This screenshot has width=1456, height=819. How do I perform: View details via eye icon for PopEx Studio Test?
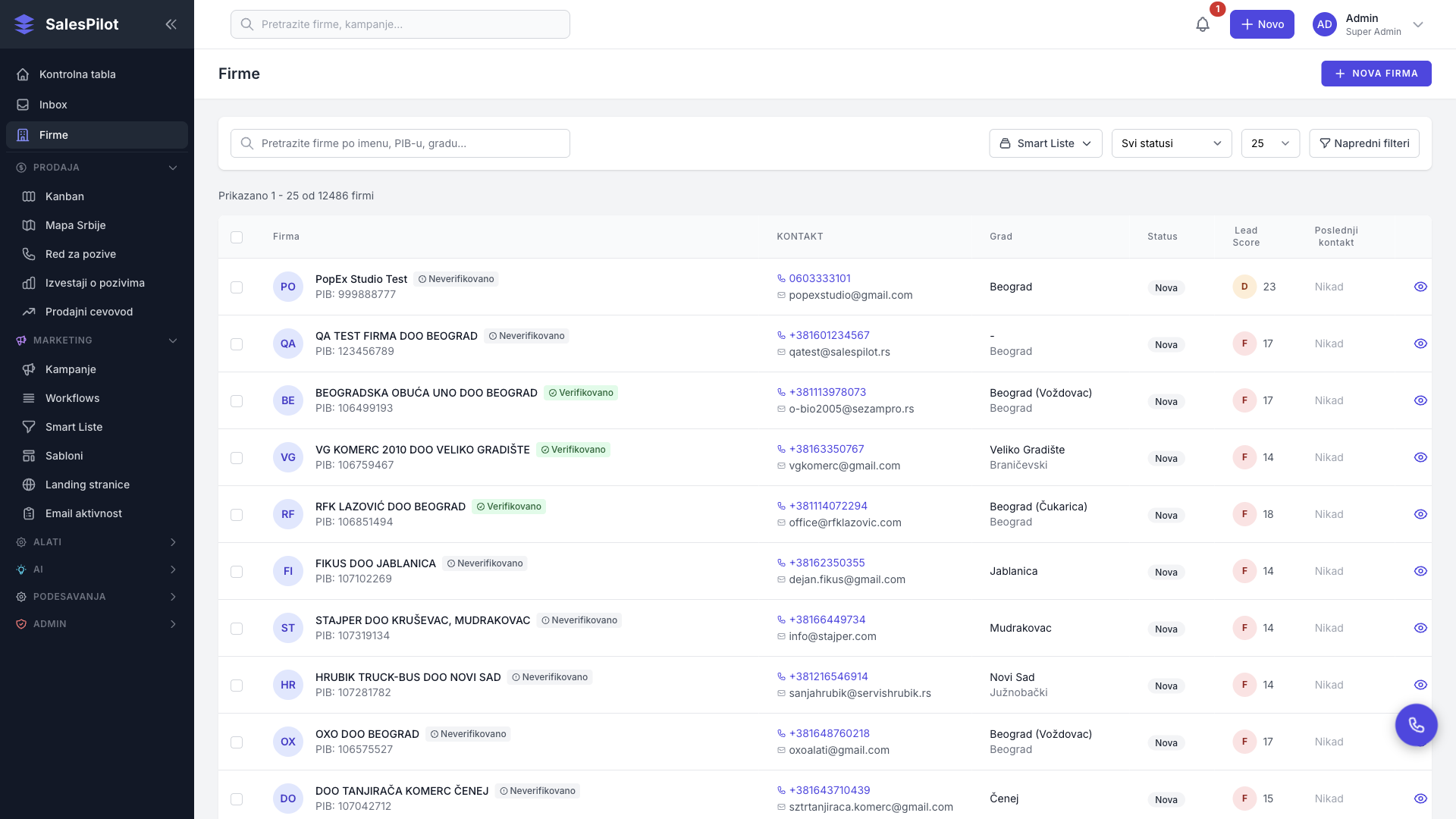click(x=1420, y=287)
